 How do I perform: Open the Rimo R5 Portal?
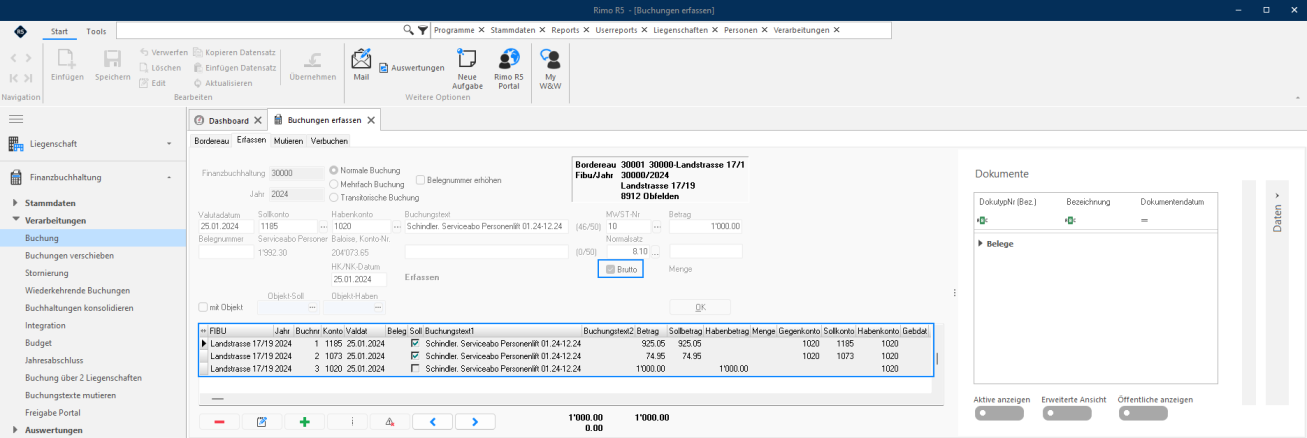[x=510, y=69]
